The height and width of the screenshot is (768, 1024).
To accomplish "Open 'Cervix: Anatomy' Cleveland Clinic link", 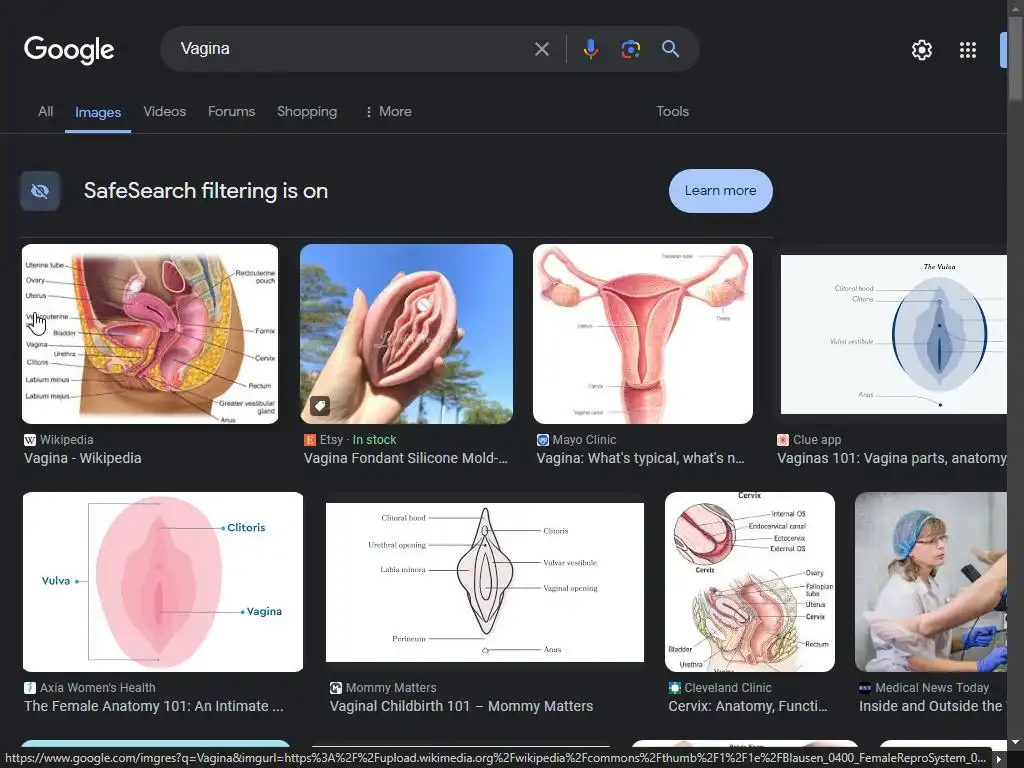I will (x=748, y=706).
